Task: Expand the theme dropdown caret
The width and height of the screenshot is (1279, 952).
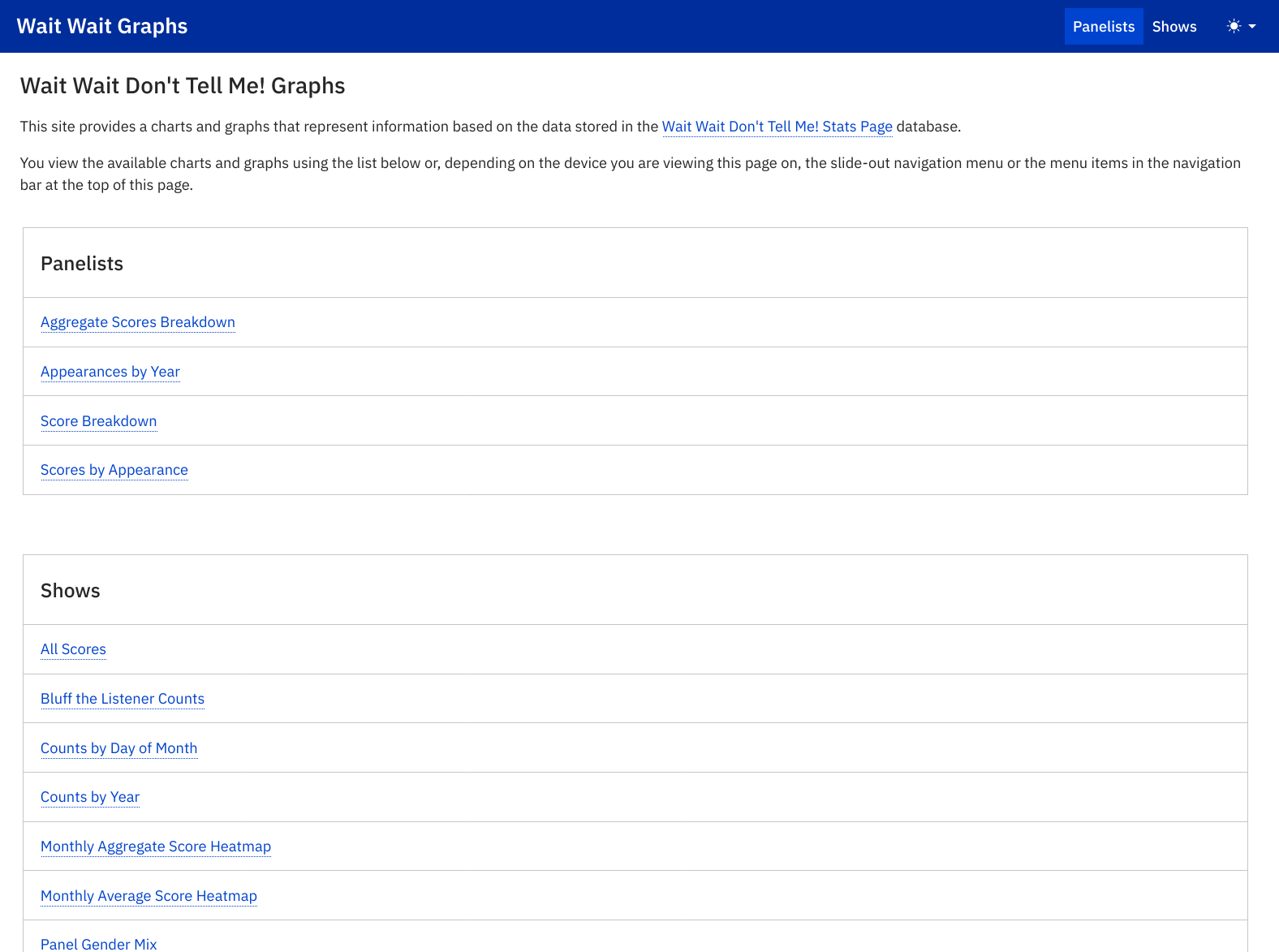Action: click(x=1252, y=27)
